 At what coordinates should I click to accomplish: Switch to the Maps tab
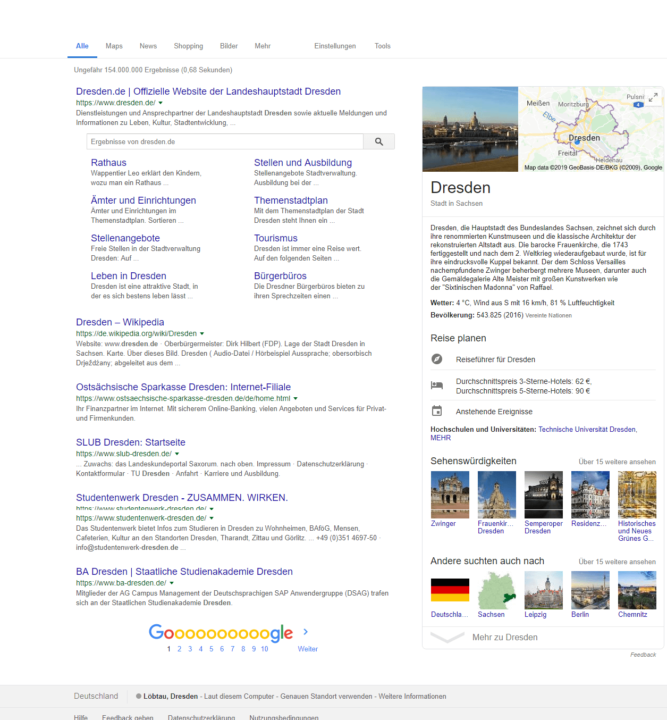(114, 46)
